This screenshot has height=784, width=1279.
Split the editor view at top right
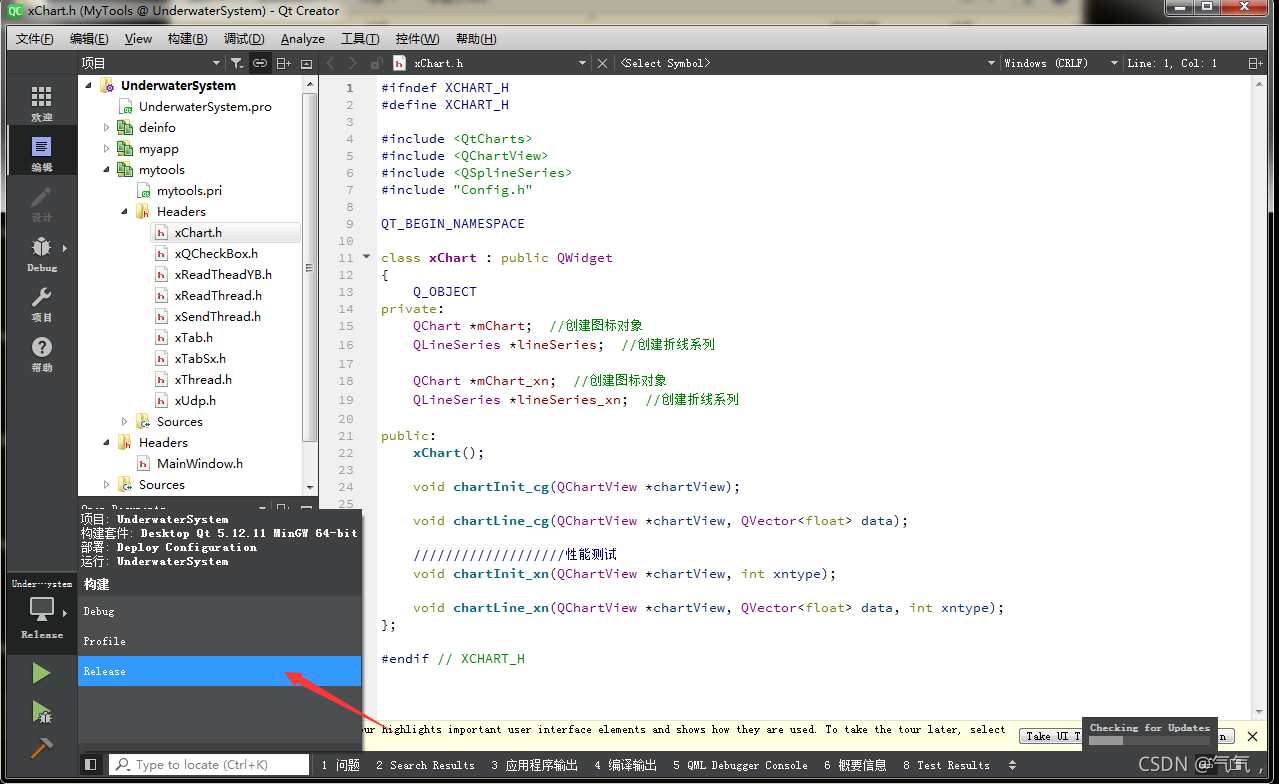coord(1255,63)
